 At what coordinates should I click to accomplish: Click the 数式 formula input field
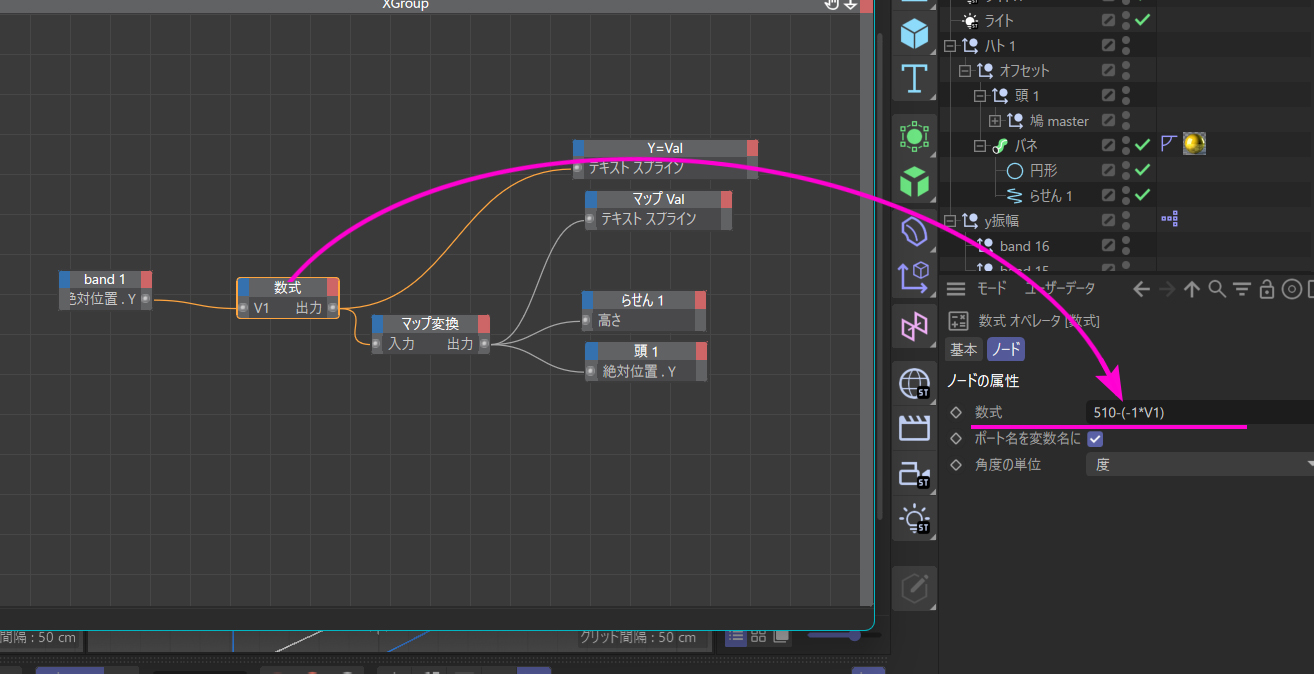1200,412
